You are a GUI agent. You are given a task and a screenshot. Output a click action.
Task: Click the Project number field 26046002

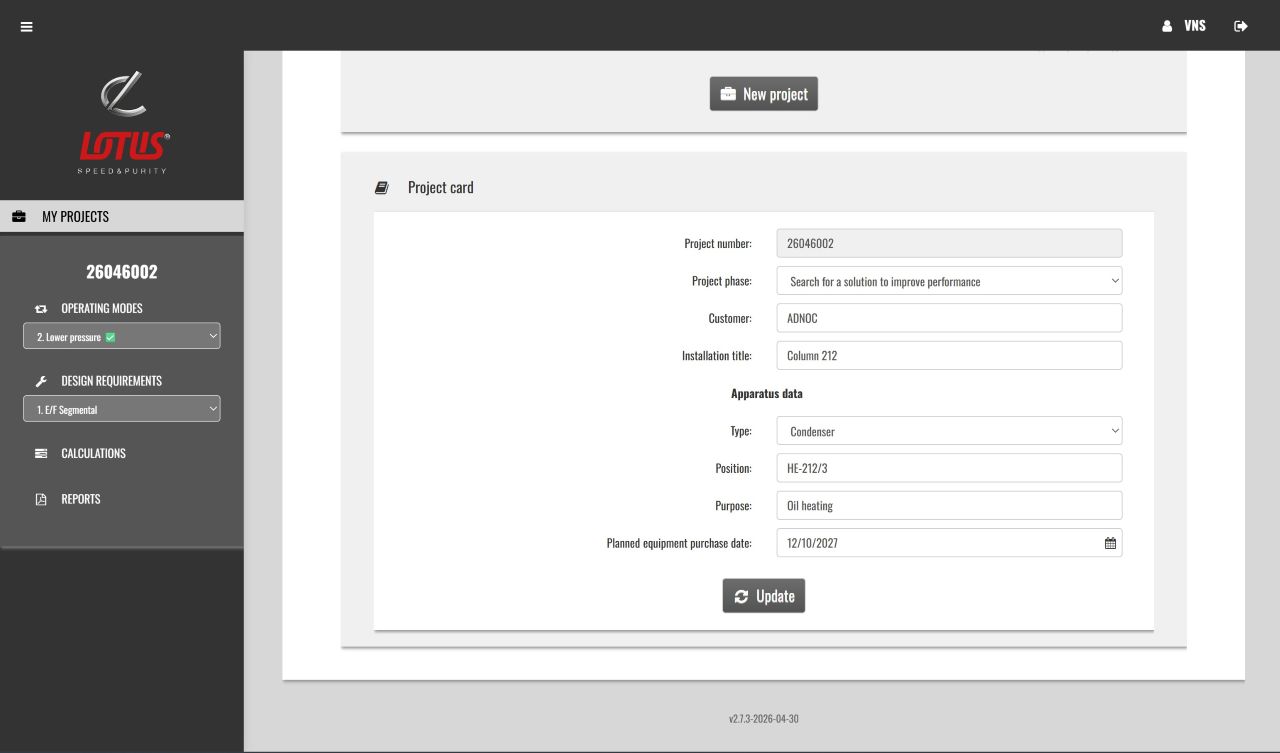click(x=949, y=243)
